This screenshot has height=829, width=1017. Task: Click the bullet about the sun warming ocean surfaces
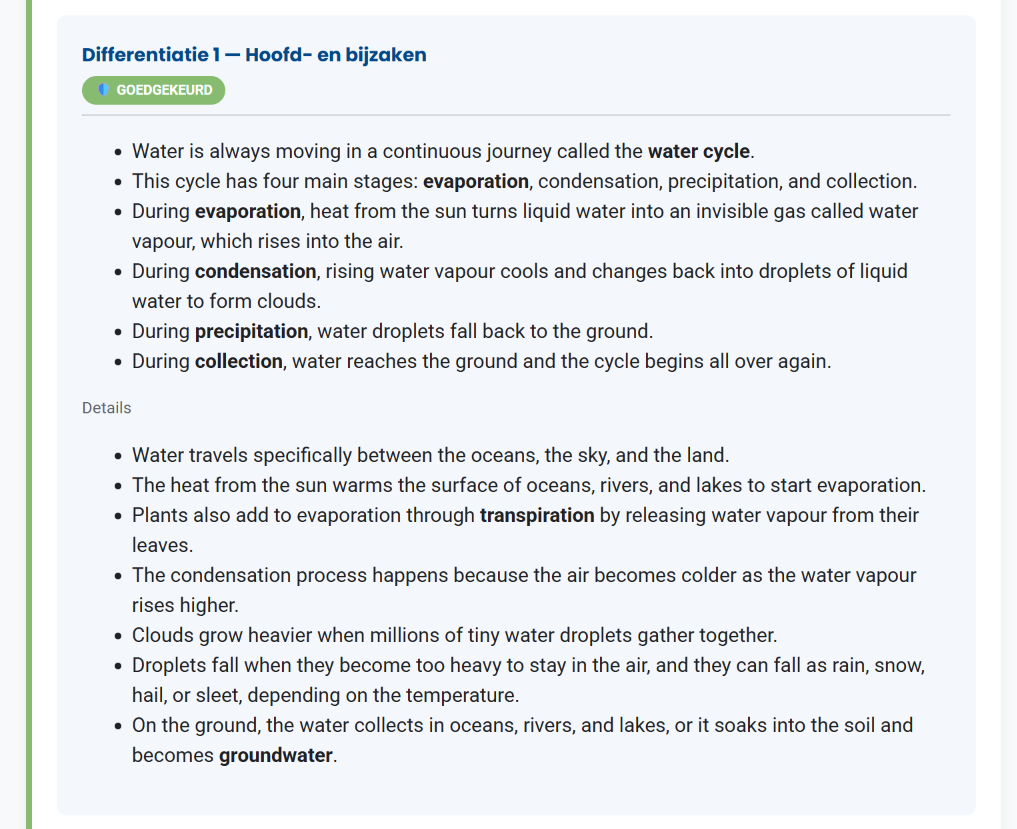[x=529, y=485]
